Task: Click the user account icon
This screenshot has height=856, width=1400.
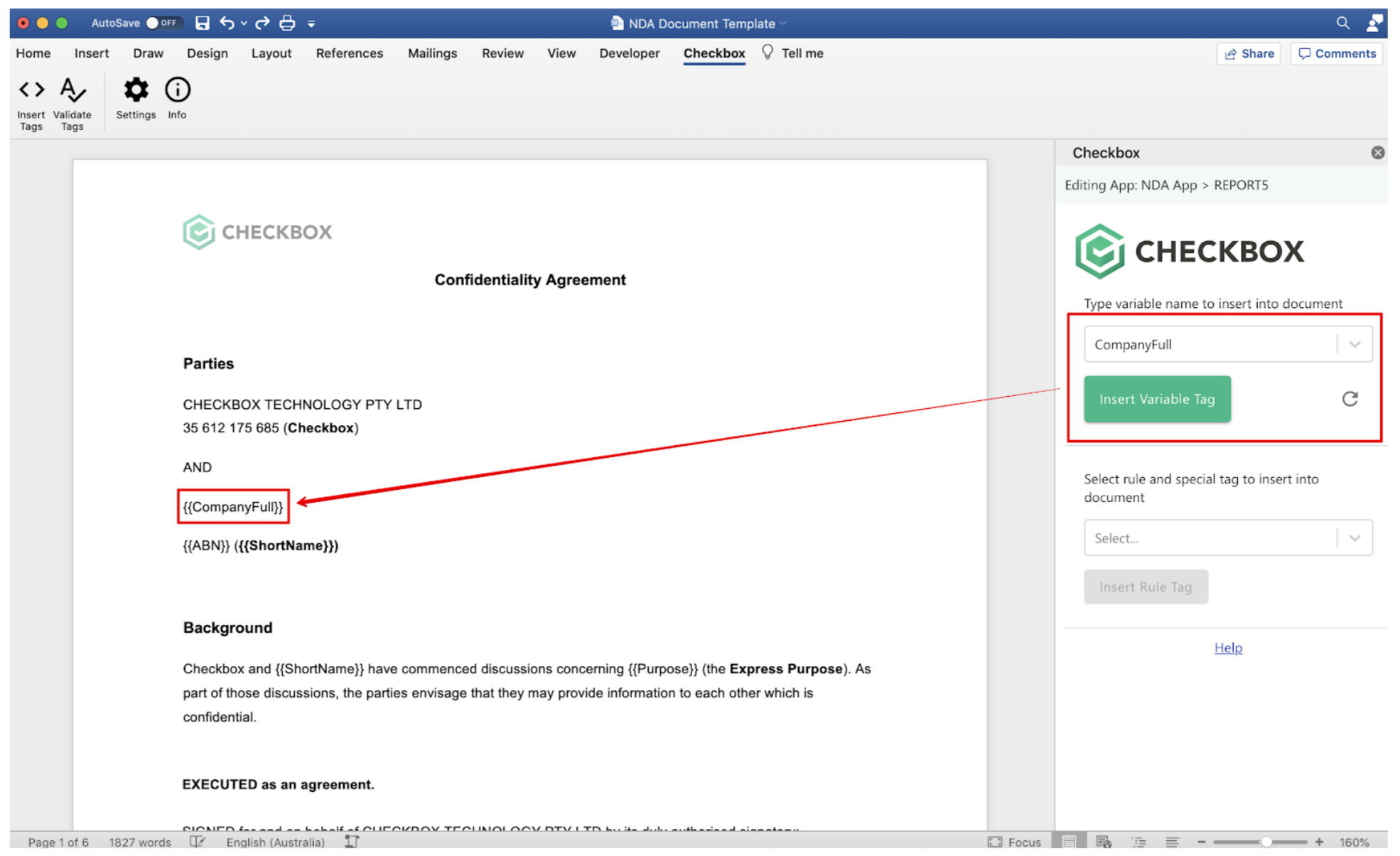Action: tap(1374, 23)
